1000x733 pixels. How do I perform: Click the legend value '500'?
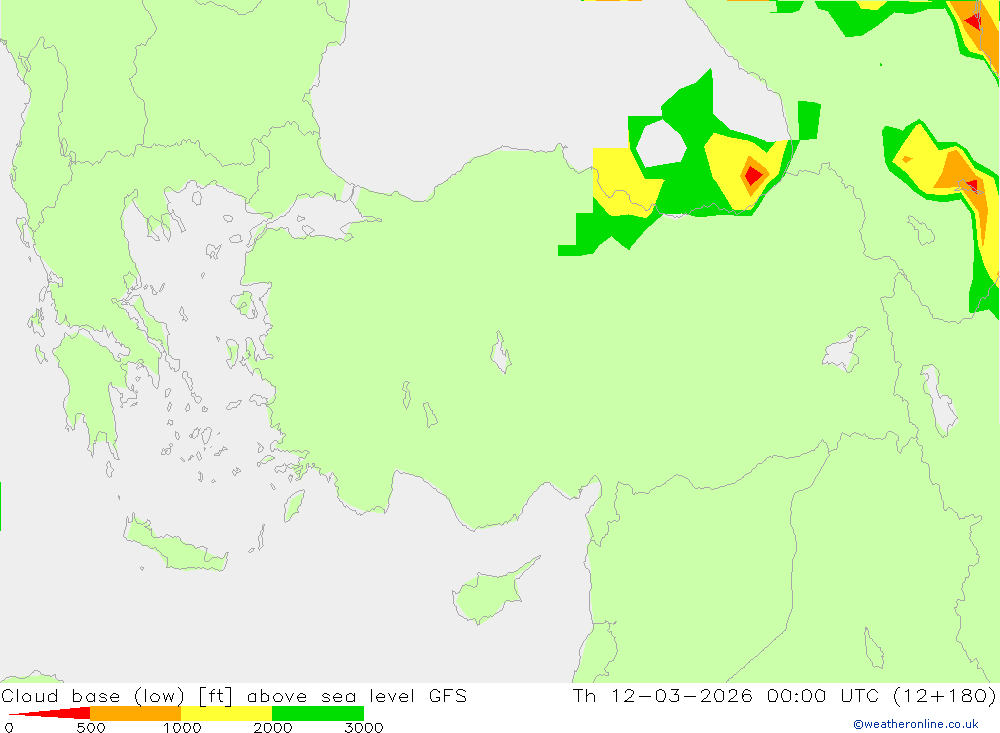click(91, 727)
